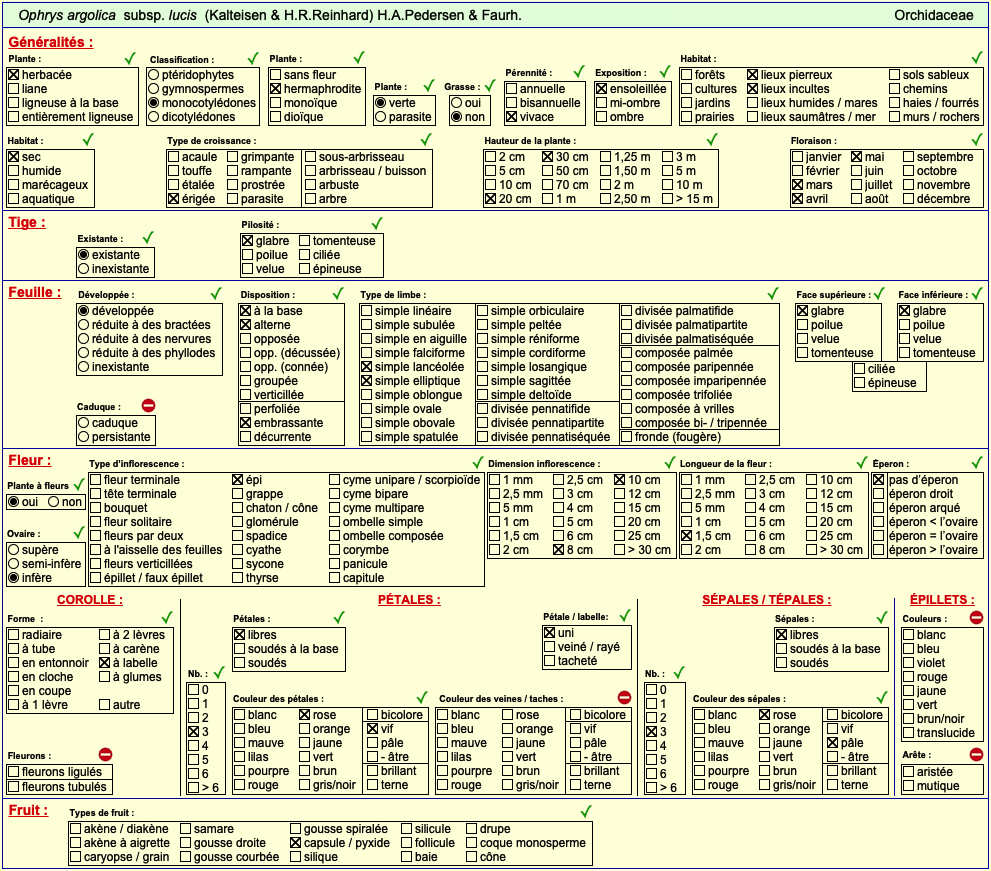Choose the caduque radio button
Image resolution: width=991 pixels, height=871 pixels.
tap(83, 423)
